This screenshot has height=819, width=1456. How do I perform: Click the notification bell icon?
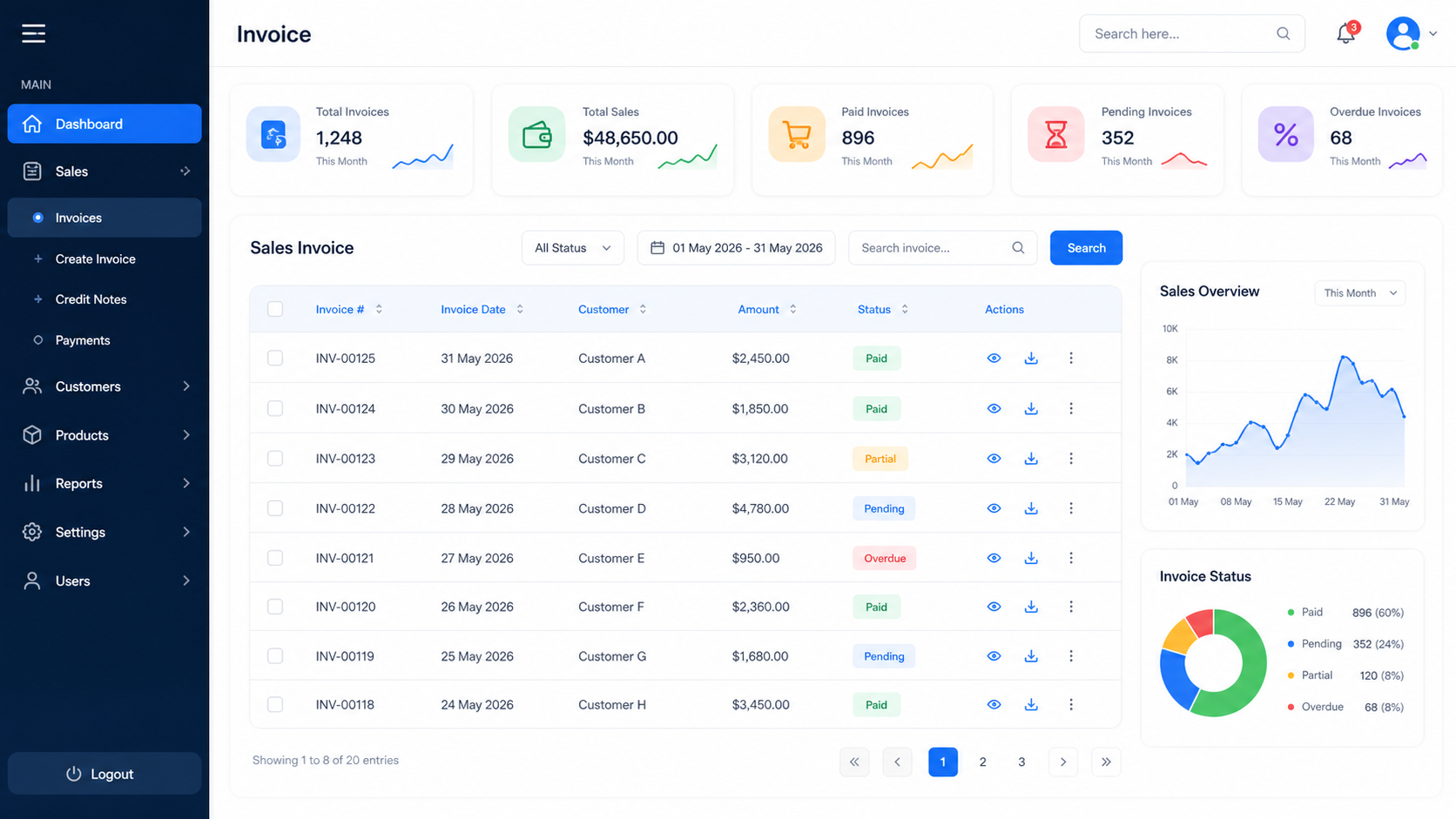[x=1345, y=34]
